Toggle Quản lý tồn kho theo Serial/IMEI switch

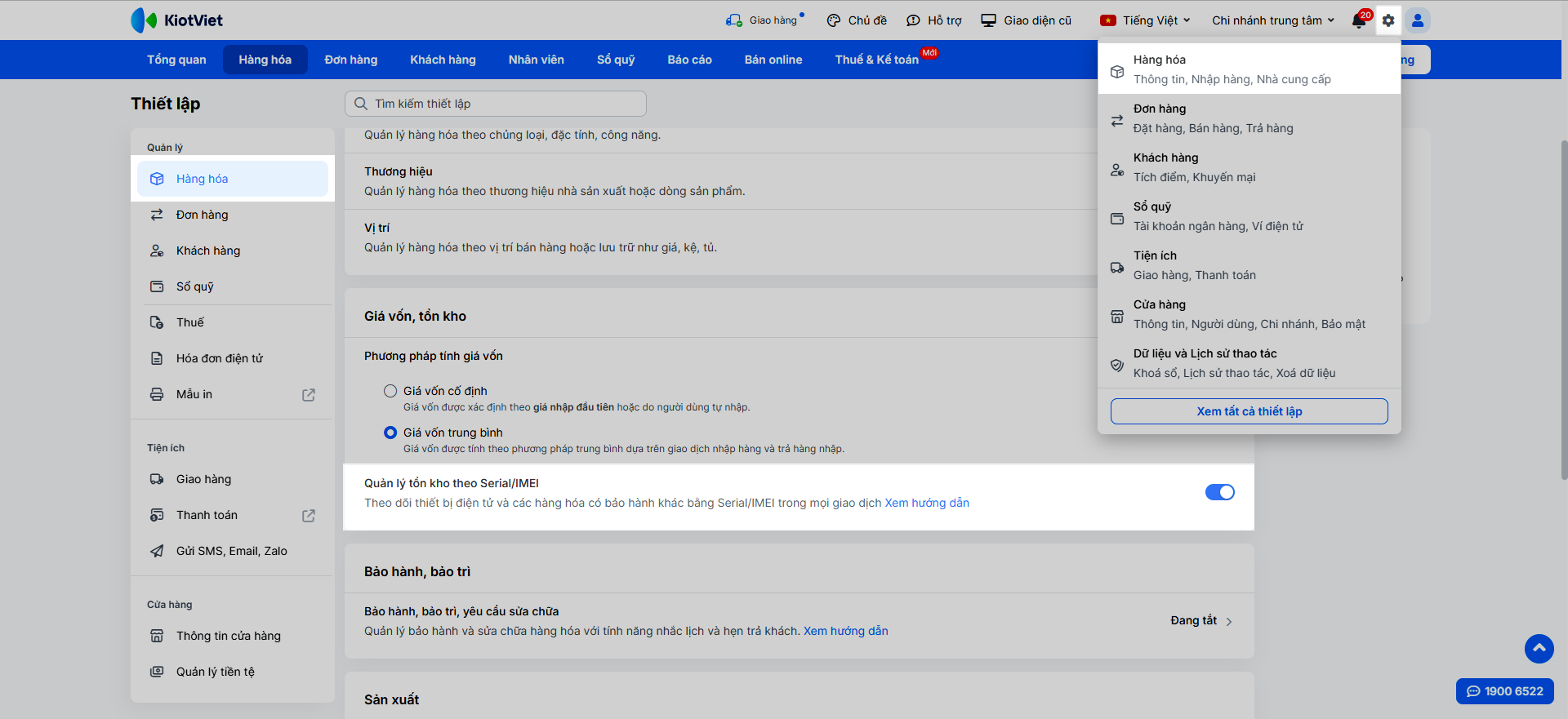coord(1220,492)
